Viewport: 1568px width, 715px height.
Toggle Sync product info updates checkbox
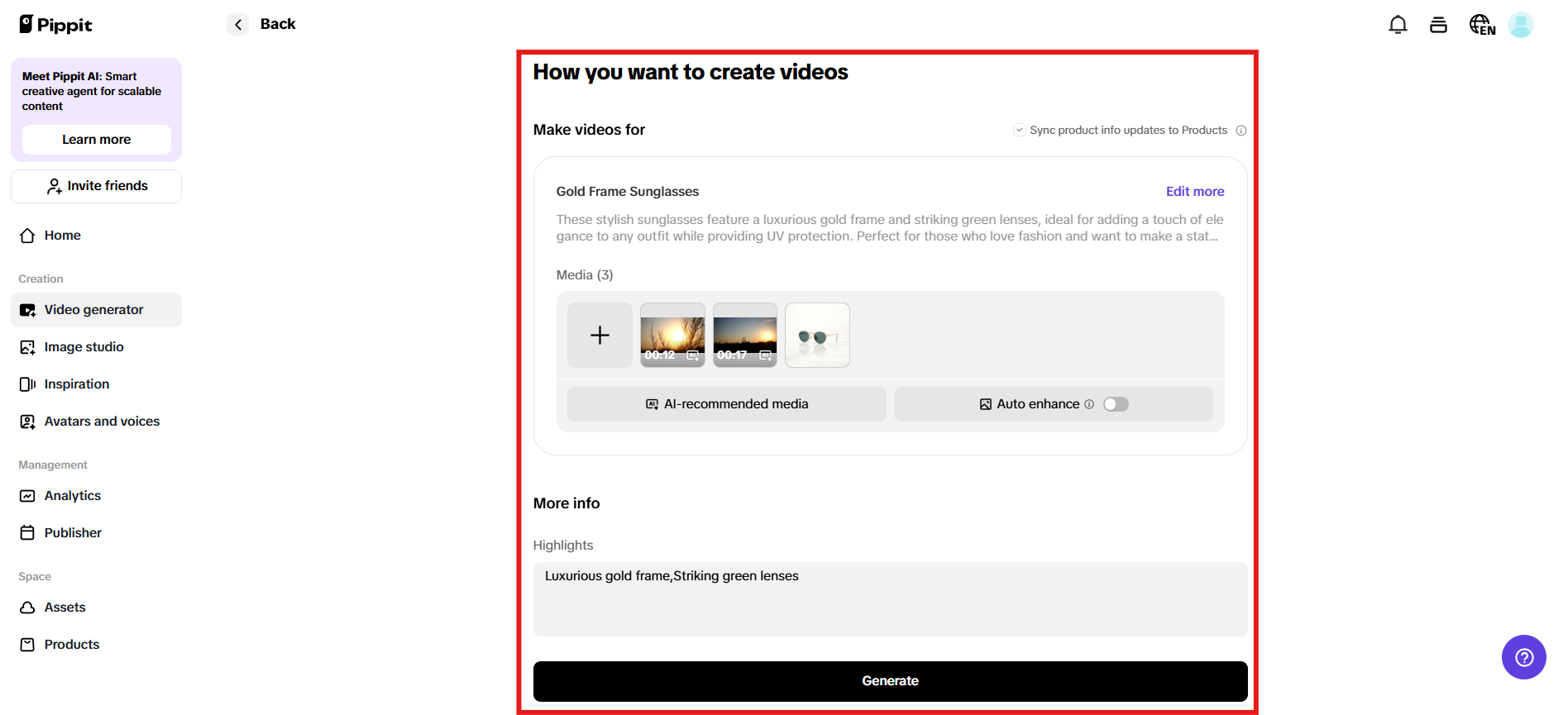1020,130
